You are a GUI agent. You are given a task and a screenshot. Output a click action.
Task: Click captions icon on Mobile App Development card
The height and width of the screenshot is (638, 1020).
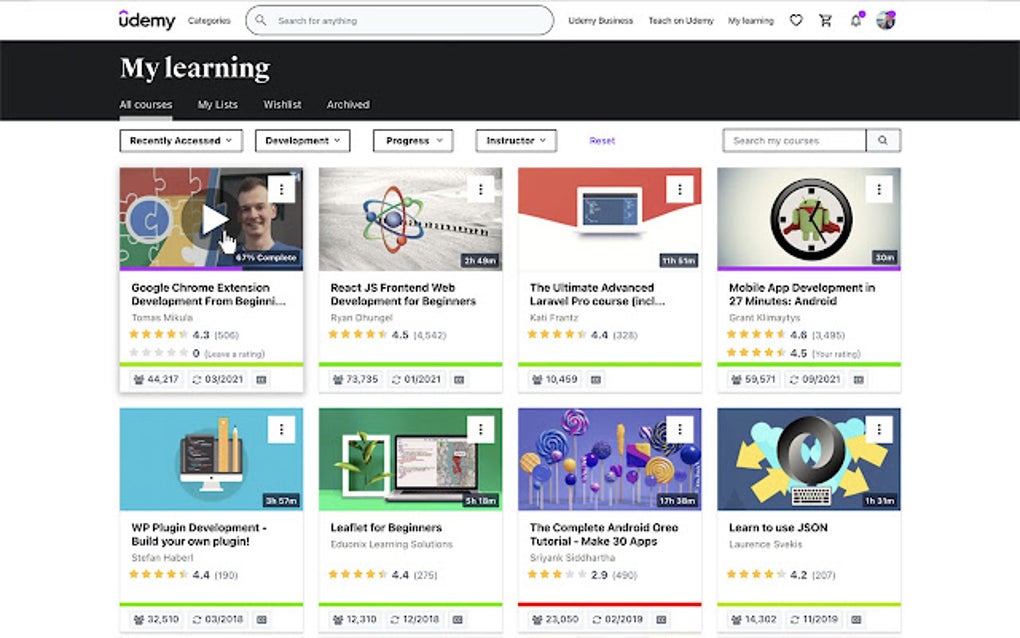[x=859, y=379]
